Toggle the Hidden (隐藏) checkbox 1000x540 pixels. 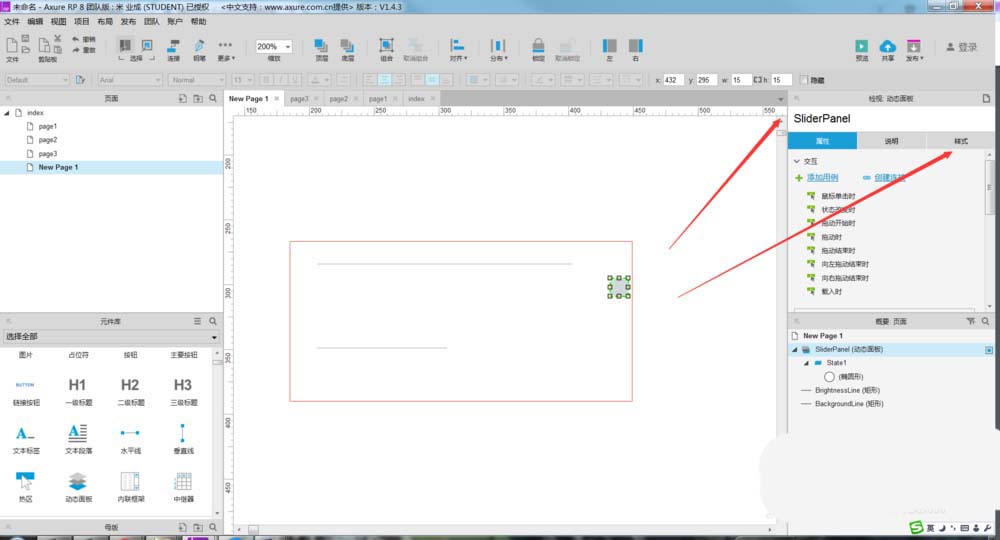(x=804, y=80)
